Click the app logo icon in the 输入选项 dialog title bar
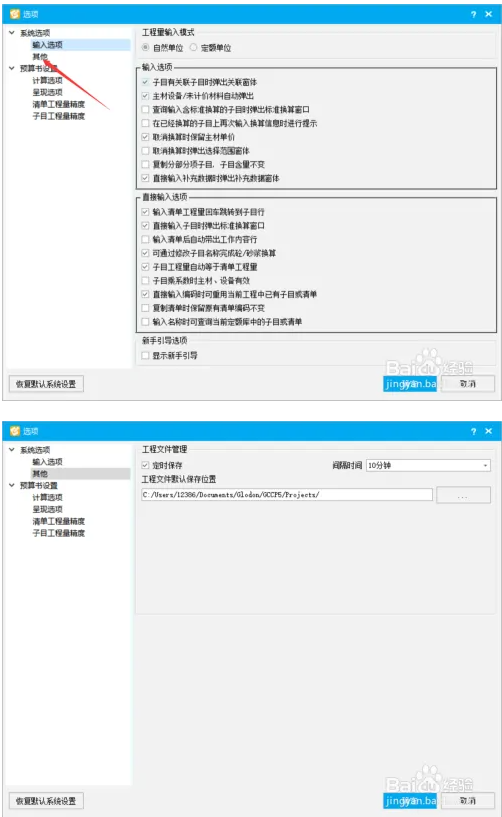The width and height of the screenshot is (502, 817). click(x=15, y=14)
